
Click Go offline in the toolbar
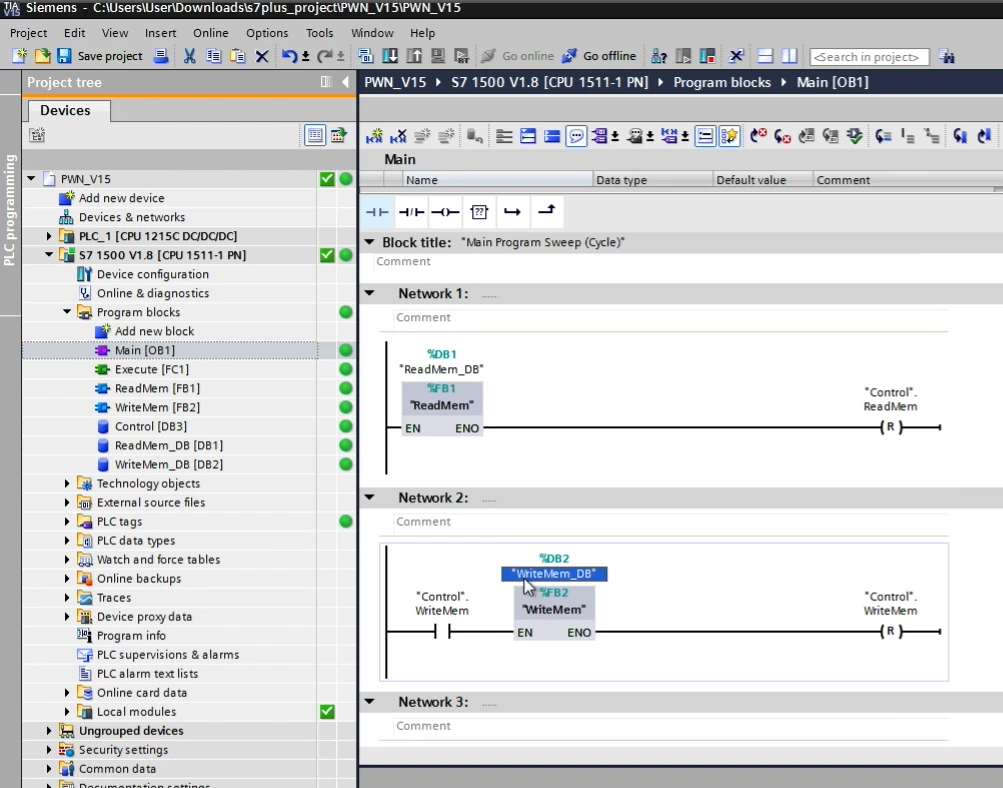point(599,56)
